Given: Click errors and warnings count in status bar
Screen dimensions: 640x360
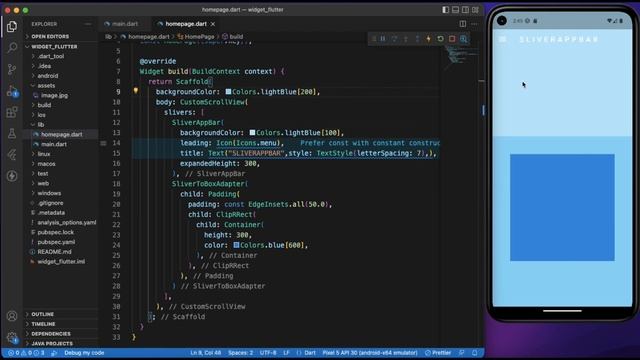Looking at the screenshot, I should pyautogui.click(x=26, y=353).
